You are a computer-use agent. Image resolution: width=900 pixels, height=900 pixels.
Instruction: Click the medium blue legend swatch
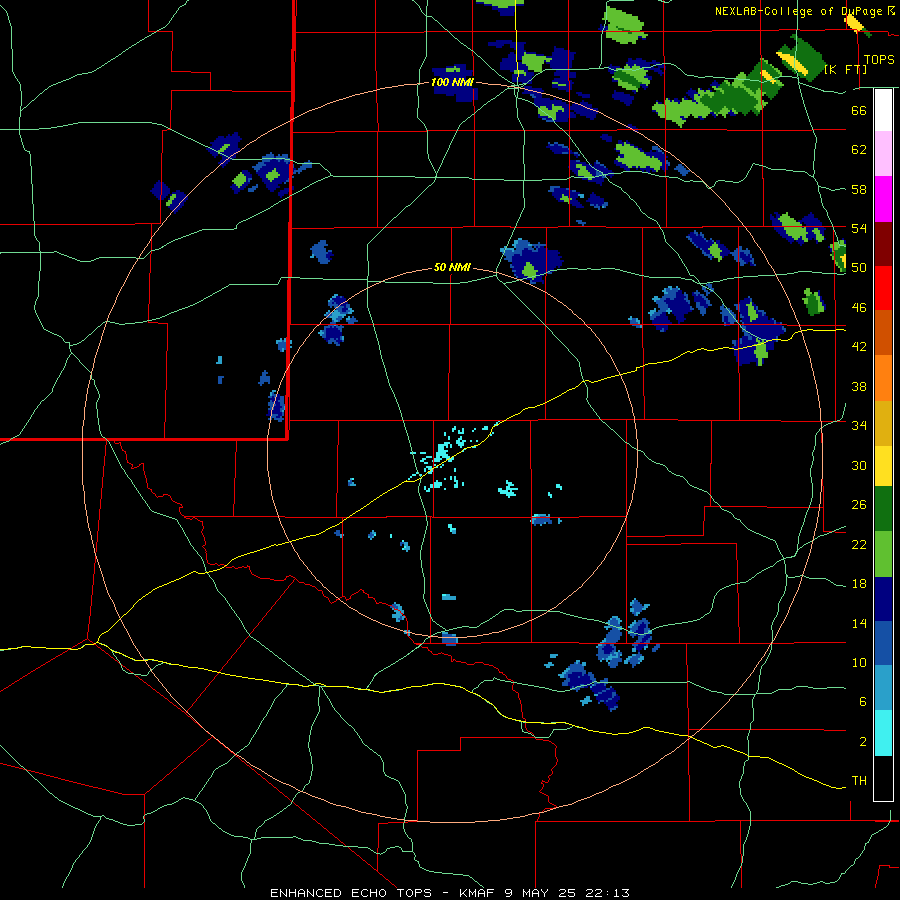click(x=883, y=644)
